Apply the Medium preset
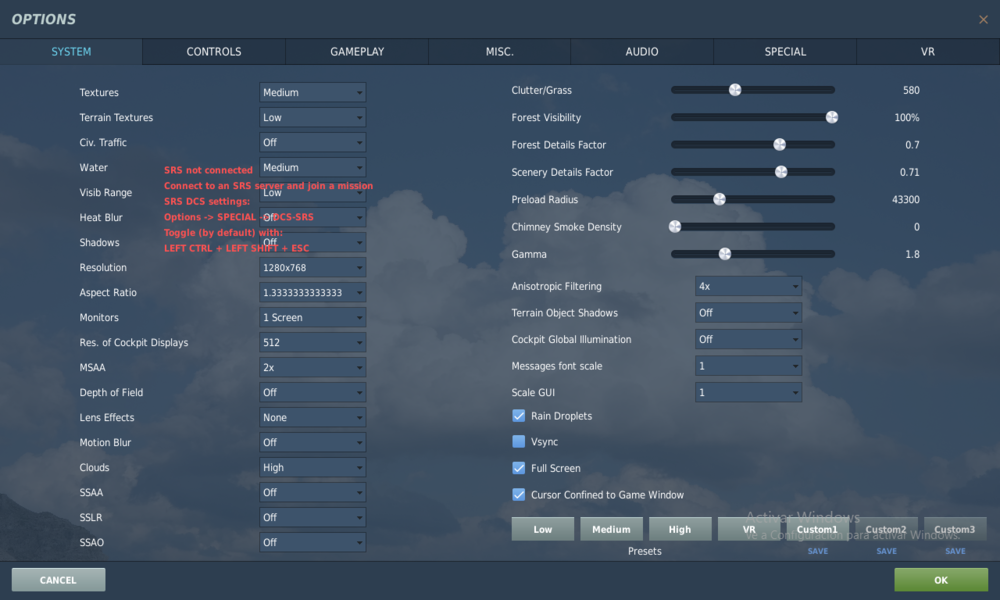Image resolution: width=1000 pixels, height=600 pixels. (611, 529)
